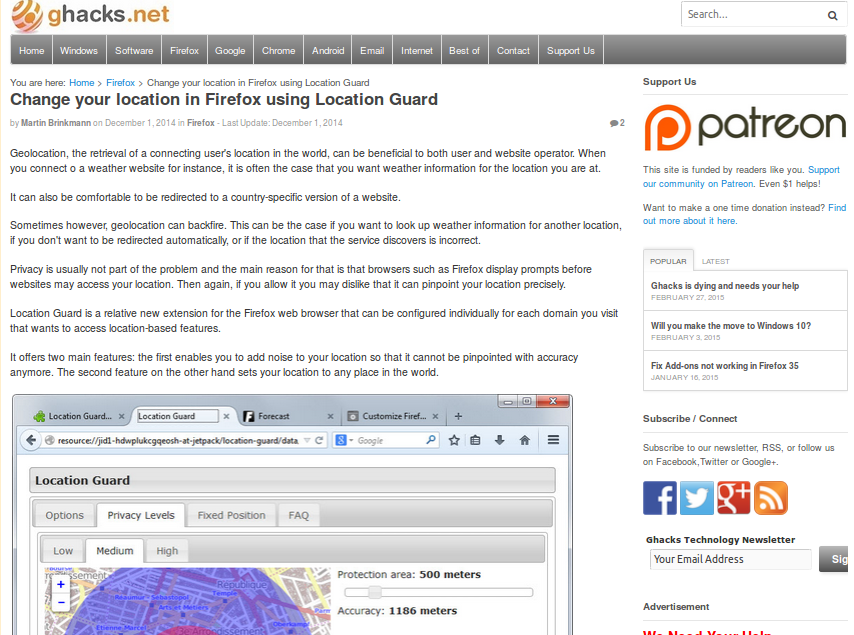
Task: Select the first Location Guard browser tab
Action: [x=79, y=416]
